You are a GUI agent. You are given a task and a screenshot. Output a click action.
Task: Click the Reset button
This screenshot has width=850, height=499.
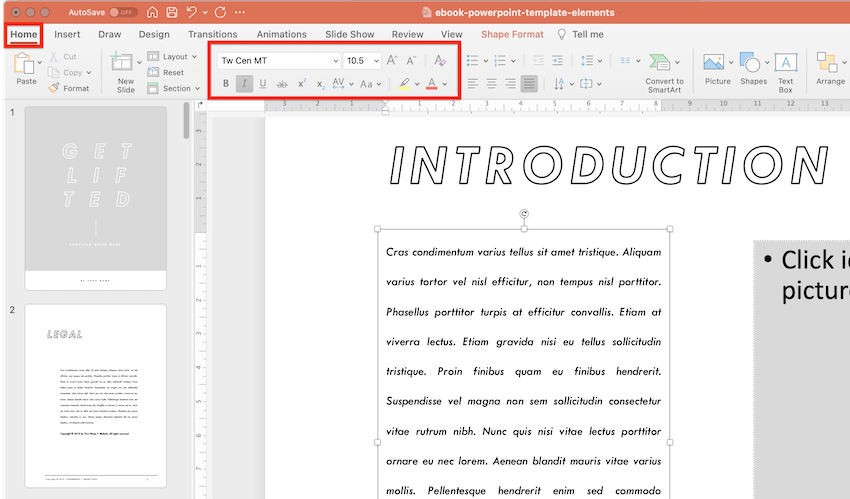[173, 73]
